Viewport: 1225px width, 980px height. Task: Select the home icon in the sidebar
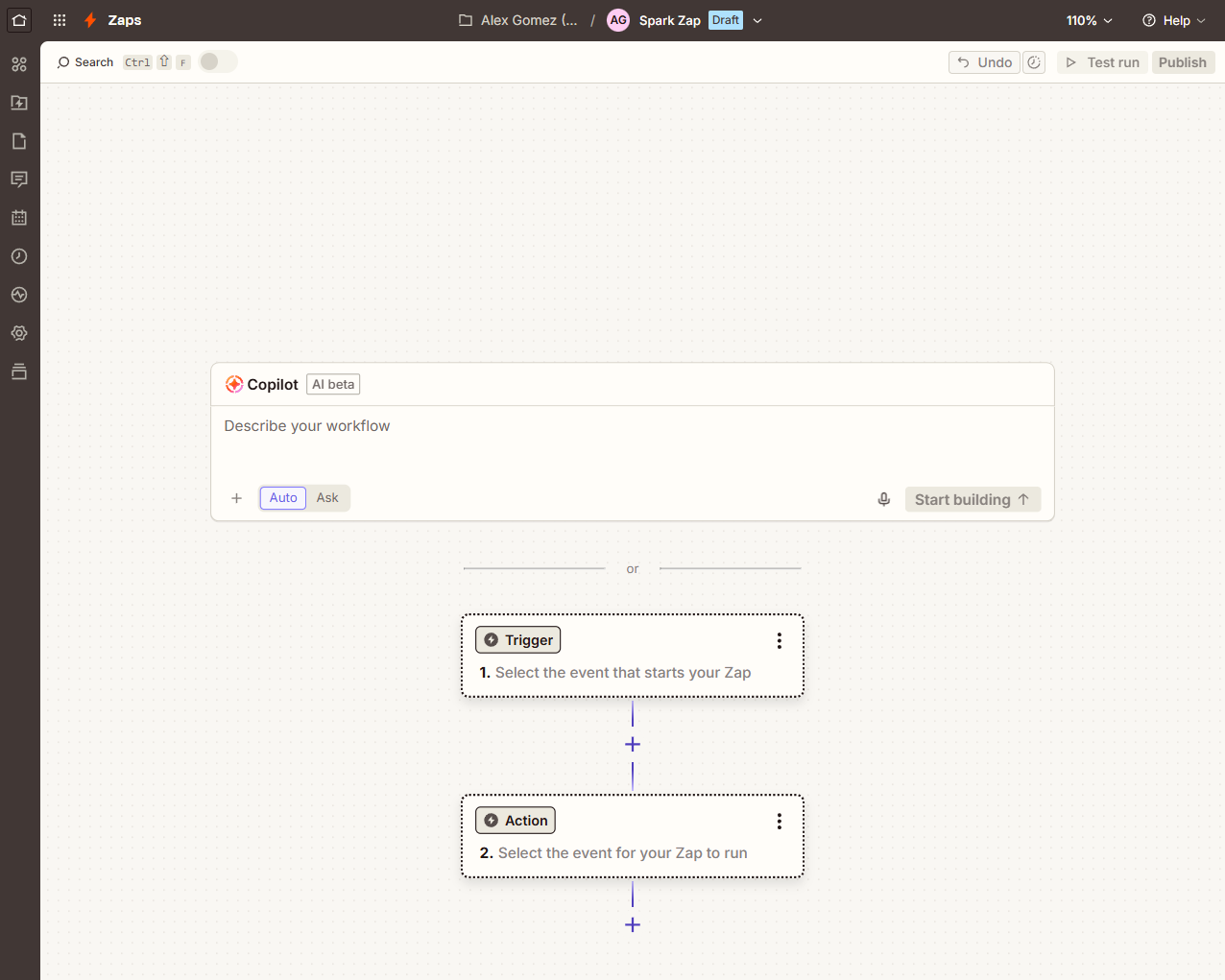tap(18, 20)
